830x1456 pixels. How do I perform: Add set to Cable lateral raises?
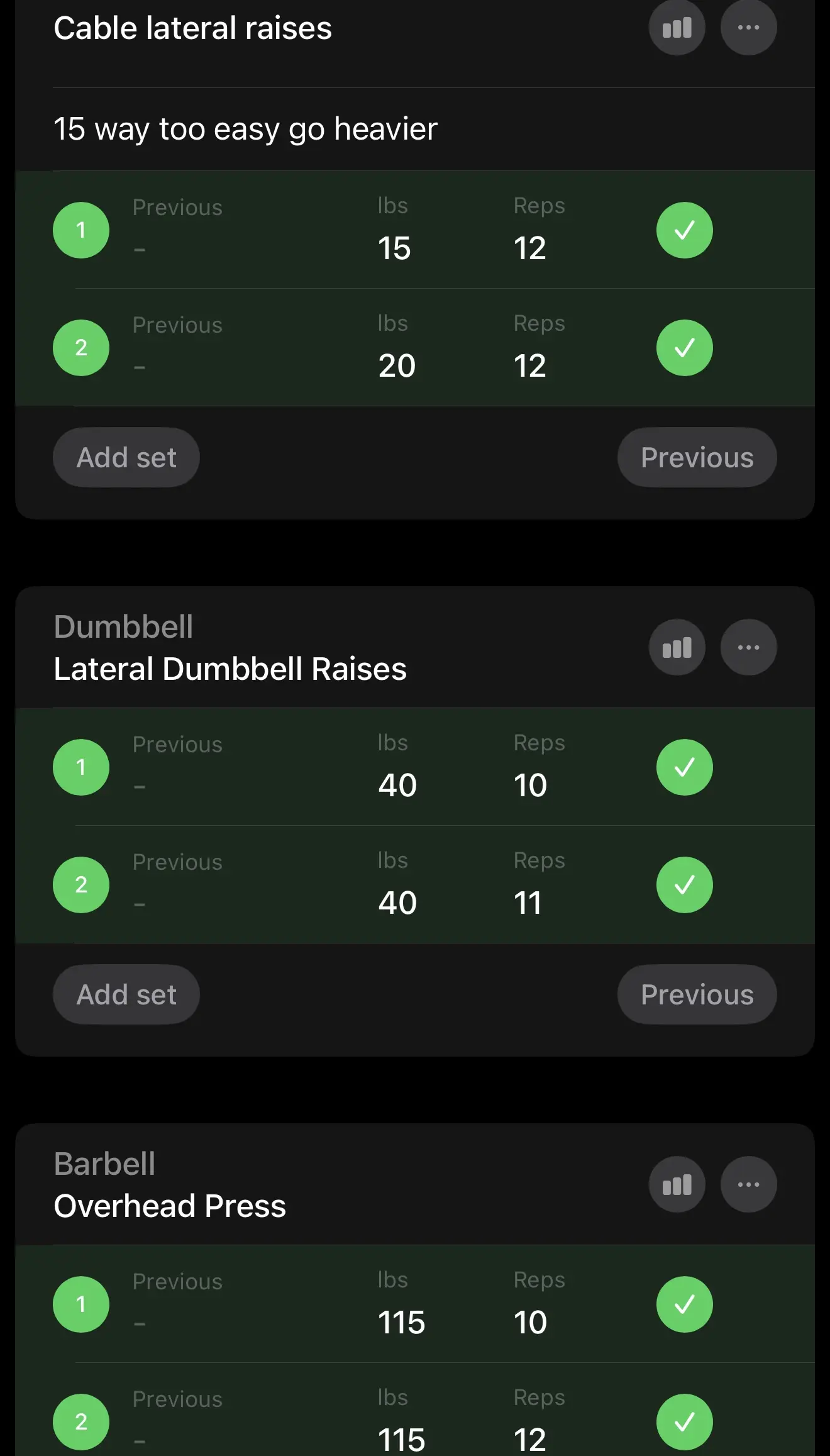point(126,457)
